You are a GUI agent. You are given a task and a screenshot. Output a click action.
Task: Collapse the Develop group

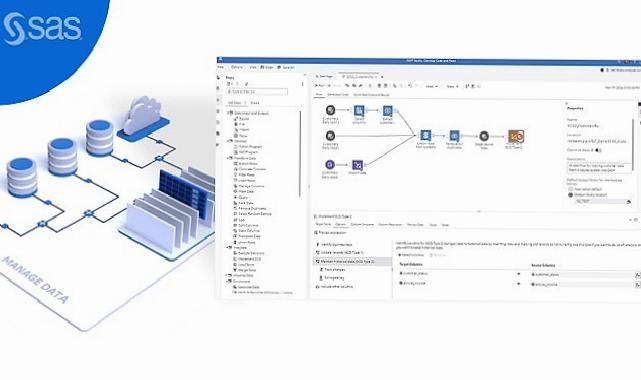tap(229, 141)
